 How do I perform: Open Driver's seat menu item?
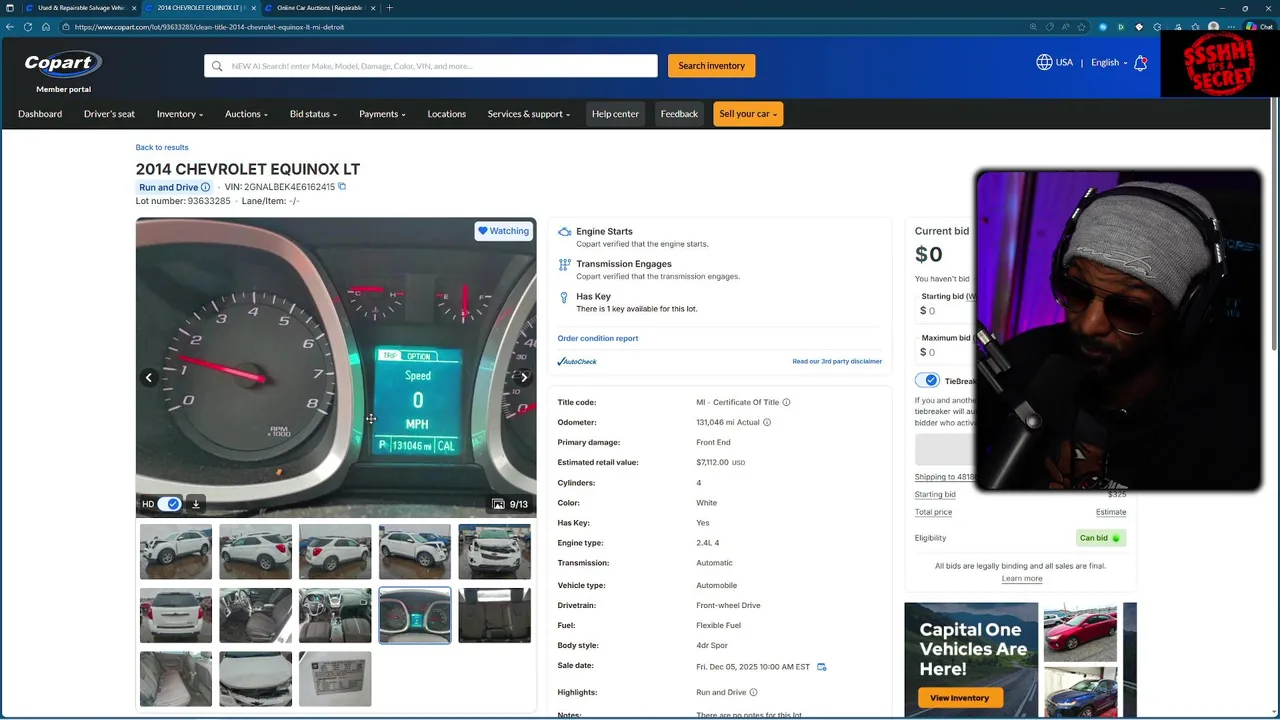pyautogui.click(x=109, y=114)
